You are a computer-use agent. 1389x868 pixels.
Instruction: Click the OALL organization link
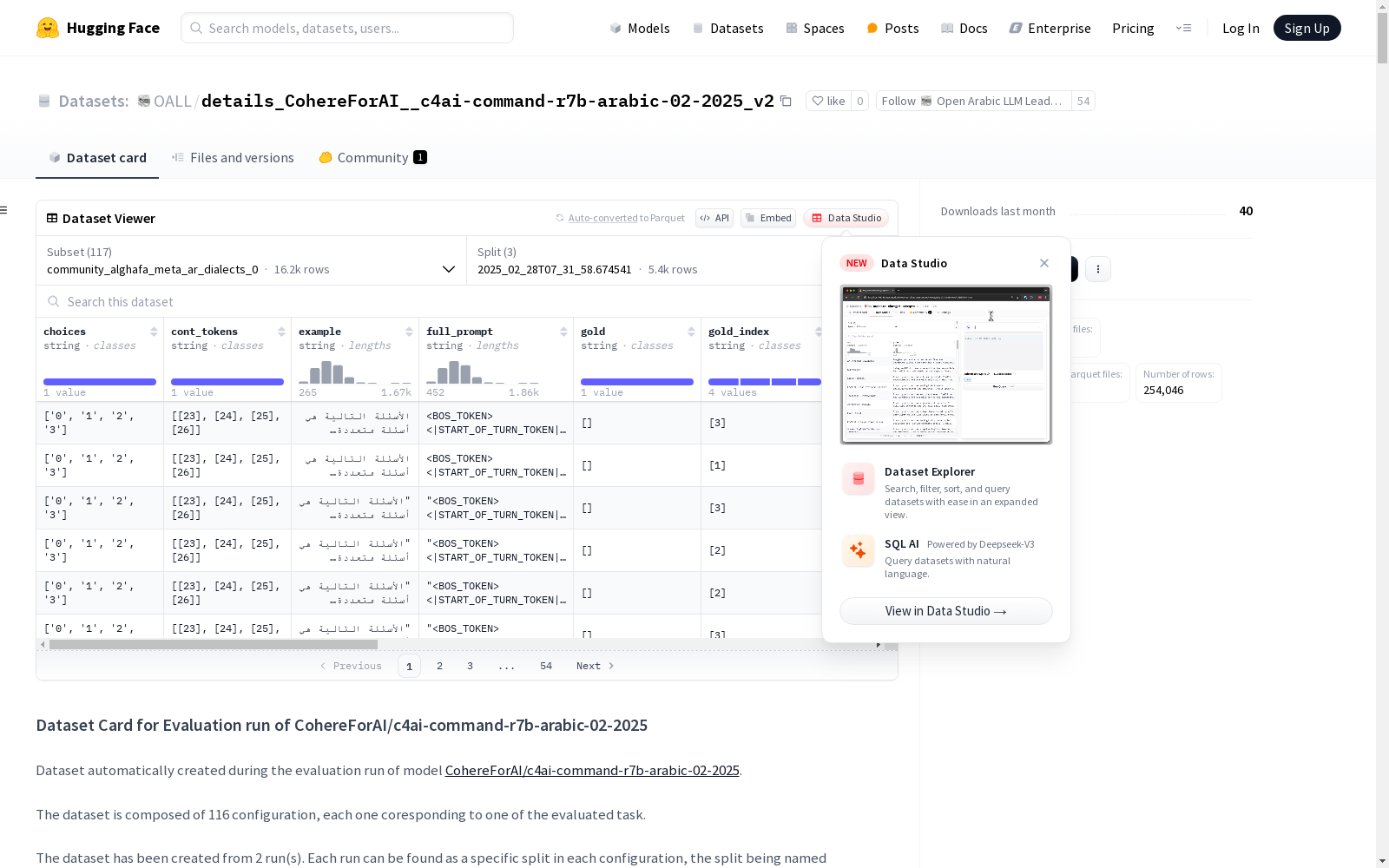click(x=172, y=101)
